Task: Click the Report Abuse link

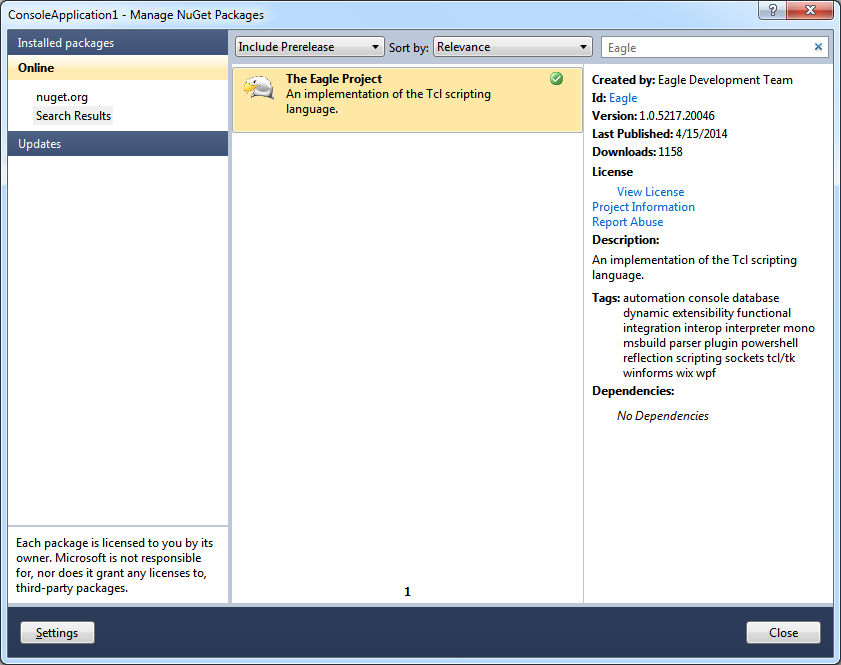Action: pos(627,221)
